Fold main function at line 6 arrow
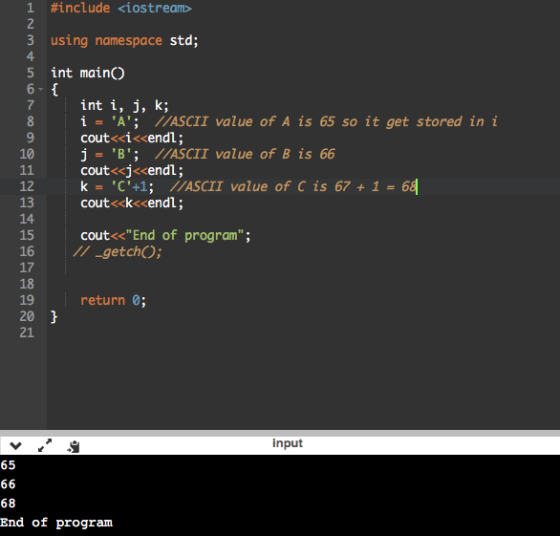This screenshot has width=560, height=536. coord(41,89)
